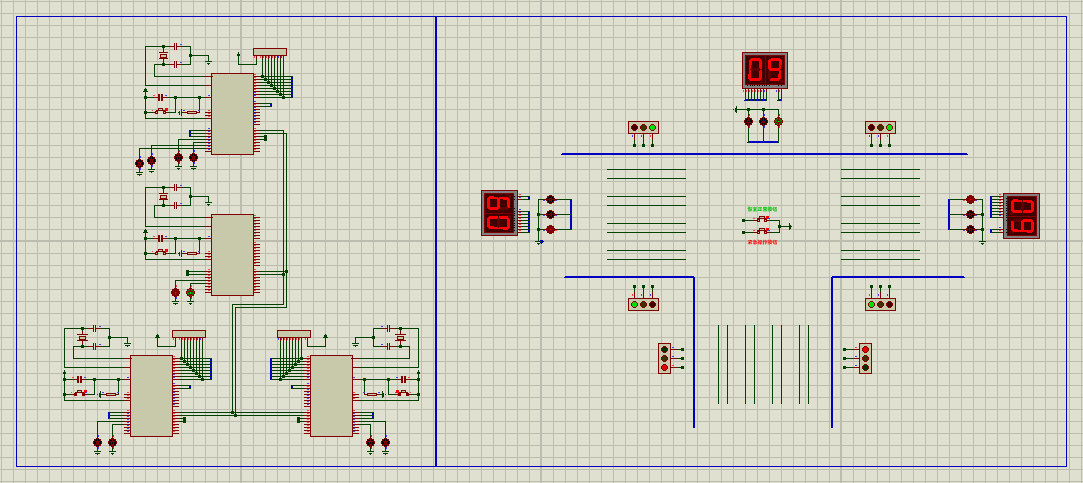Screen dimensions: 1083x483
Task: Select the bottom LED beside the right road display
Action: point(970,229)
